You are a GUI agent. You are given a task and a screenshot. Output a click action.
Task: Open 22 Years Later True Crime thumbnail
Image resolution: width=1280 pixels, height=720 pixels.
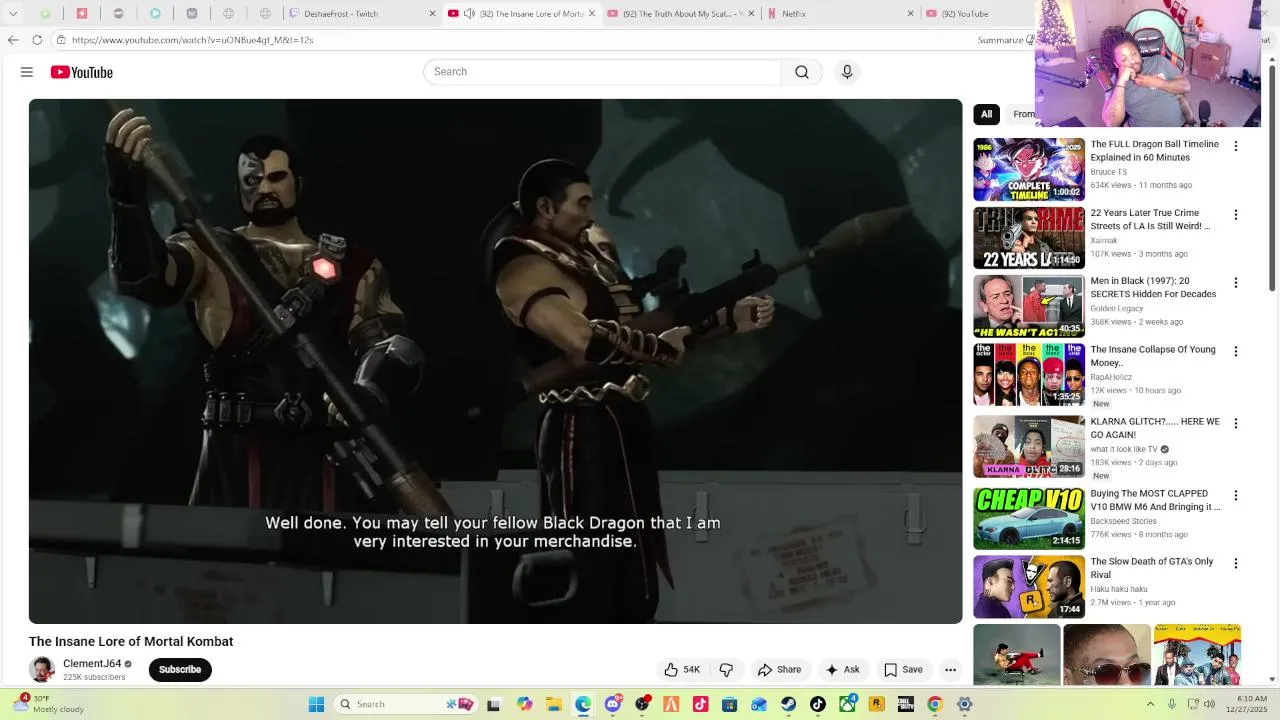pos(1029,238)
